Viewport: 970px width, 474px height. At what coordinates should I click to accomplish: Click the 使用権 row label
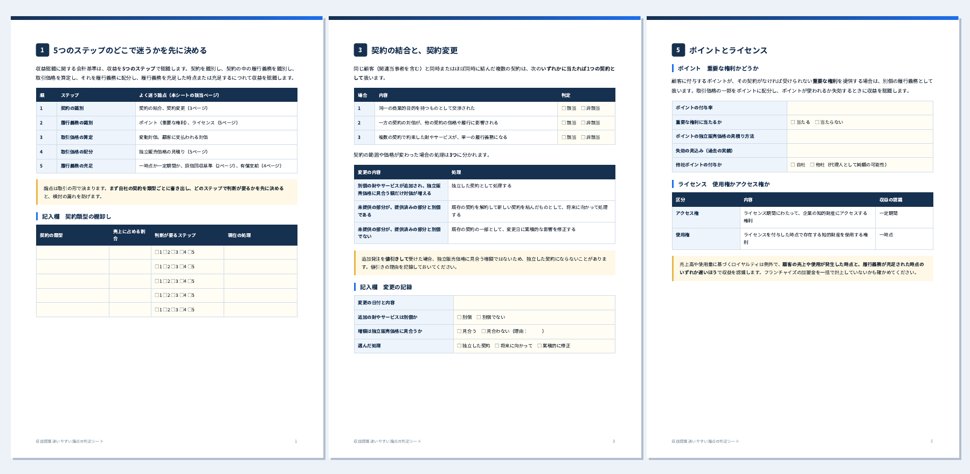(x=706, y=239)
